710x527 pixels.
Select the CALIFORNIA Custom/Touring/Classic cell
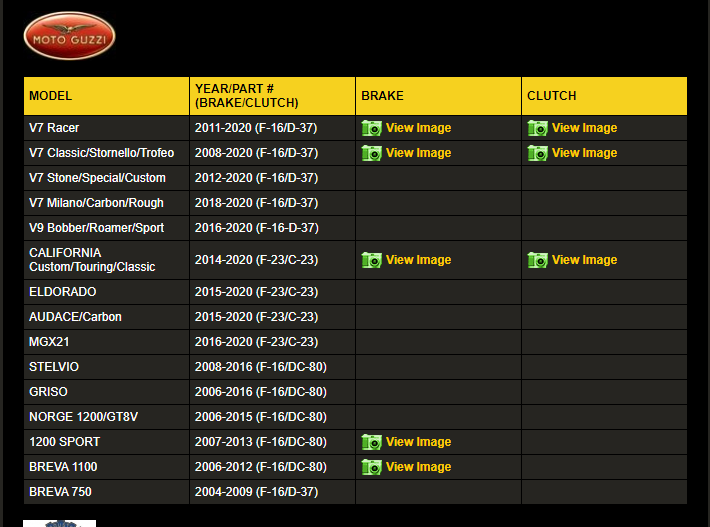[x=106, y=260]
